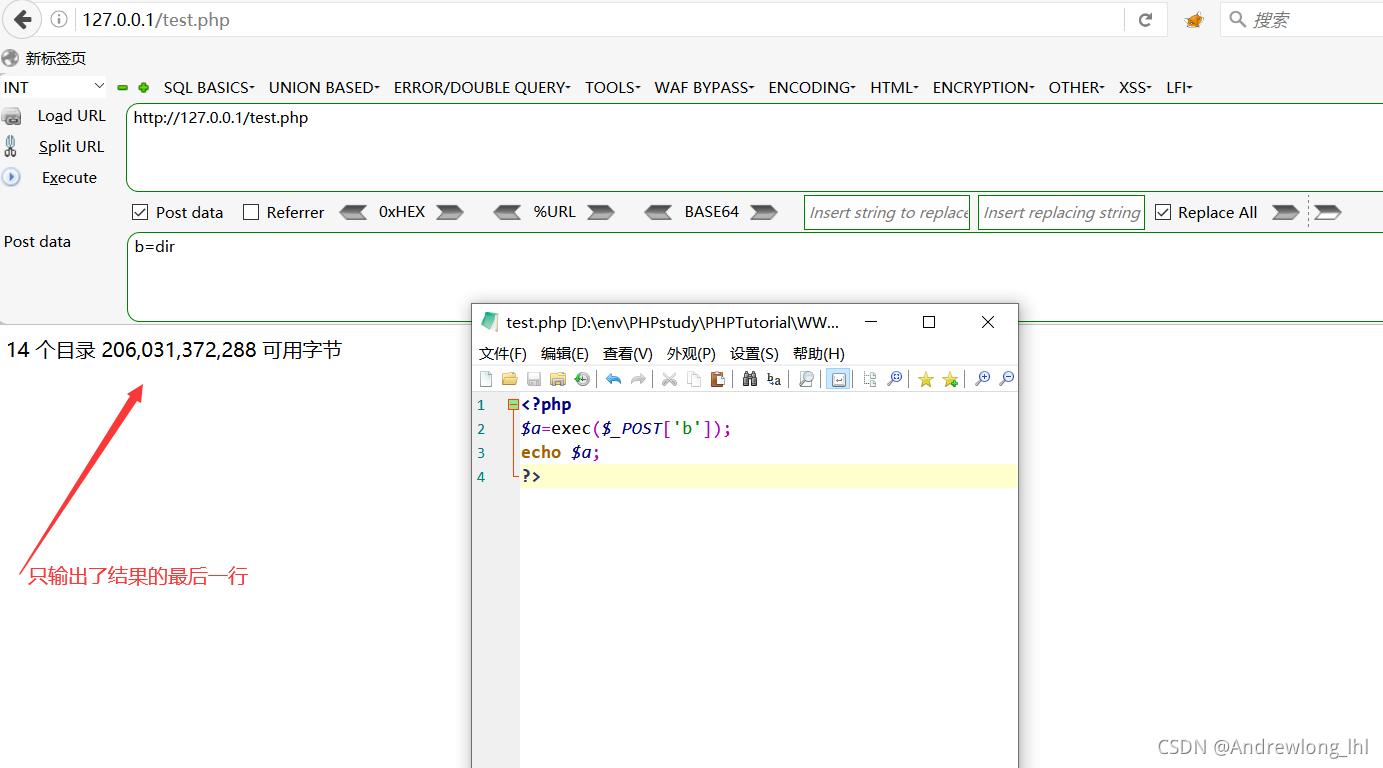Click the 0xHEX encode right arrow
The image size is (1383, 768).
pyautogui.click(x=450, y=212)
